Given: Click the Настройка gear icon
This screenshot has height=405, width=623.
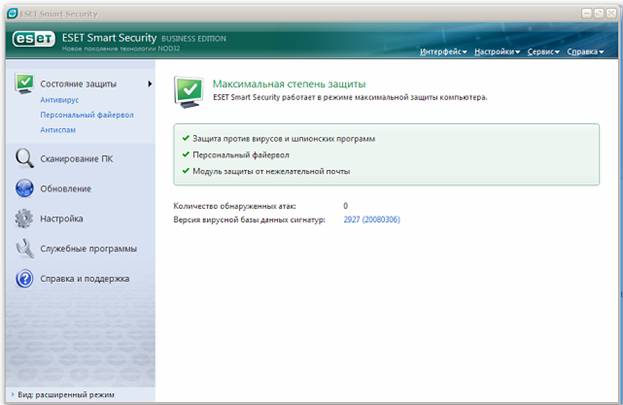Looking at the screenshot, I should coord(24,218).
